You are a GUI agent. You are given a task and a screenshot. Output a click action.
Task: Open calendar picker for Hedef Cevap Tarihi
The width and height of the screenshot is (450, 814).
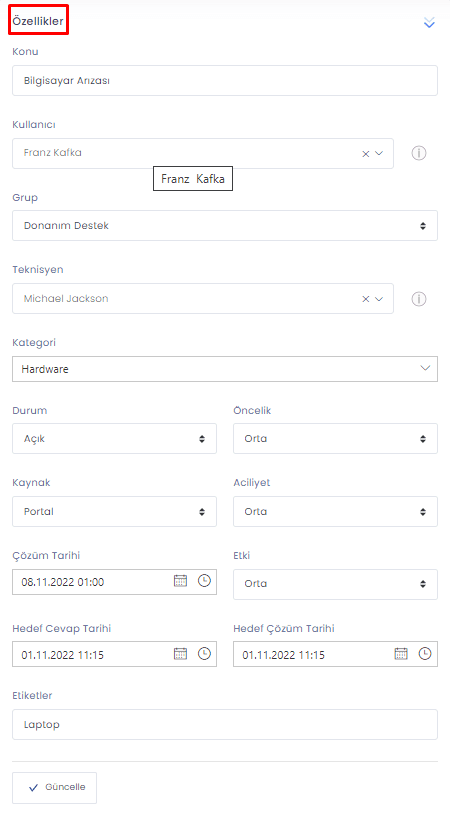tap(180, 654)
